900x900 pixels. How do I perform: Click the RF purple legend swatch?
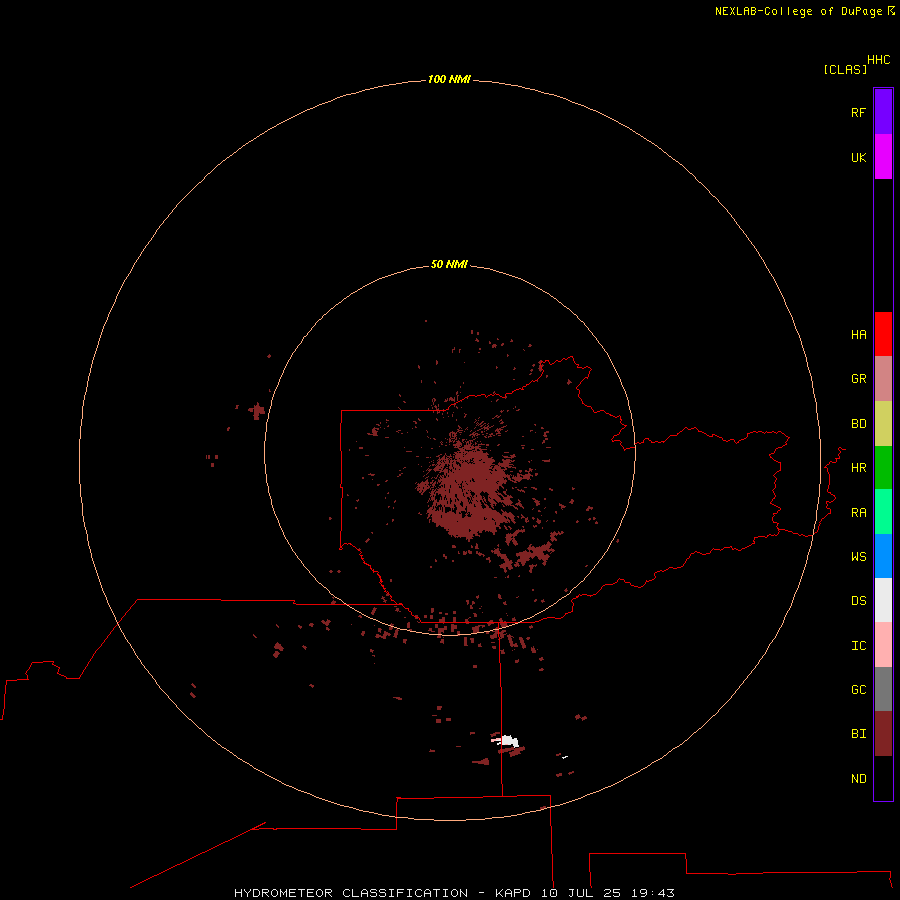coord(883,112)
